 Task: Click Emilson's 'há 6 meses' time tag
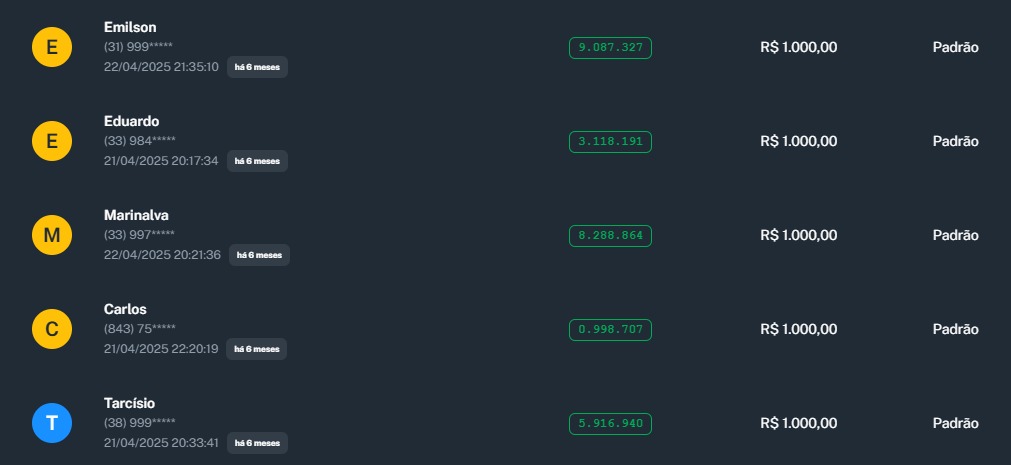pos(257,67)
